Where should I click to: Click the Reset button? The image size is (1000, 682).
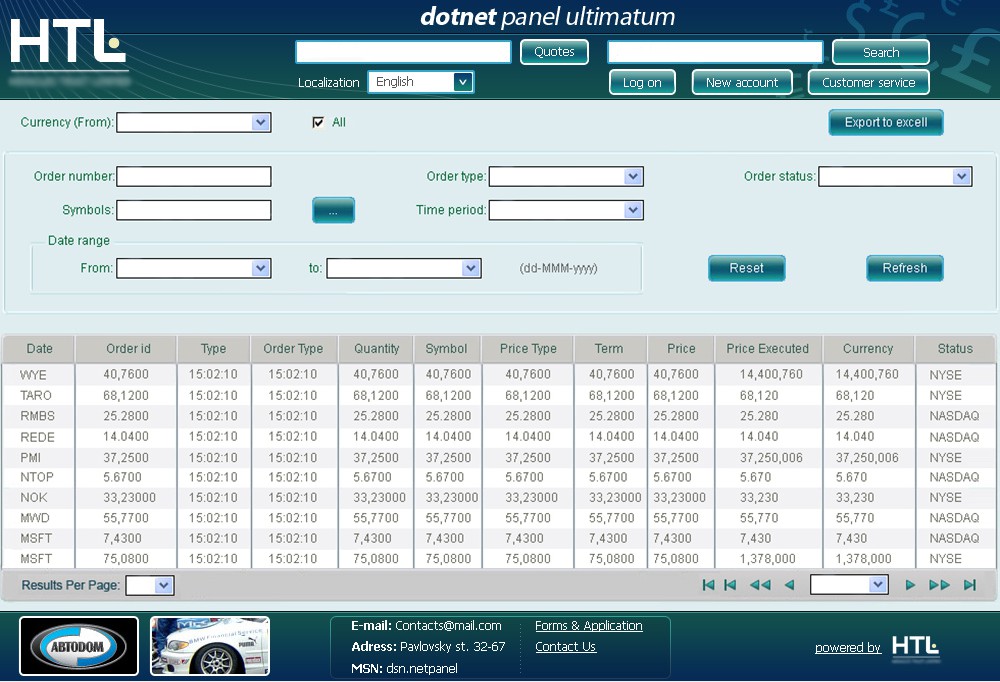point(747,268)
